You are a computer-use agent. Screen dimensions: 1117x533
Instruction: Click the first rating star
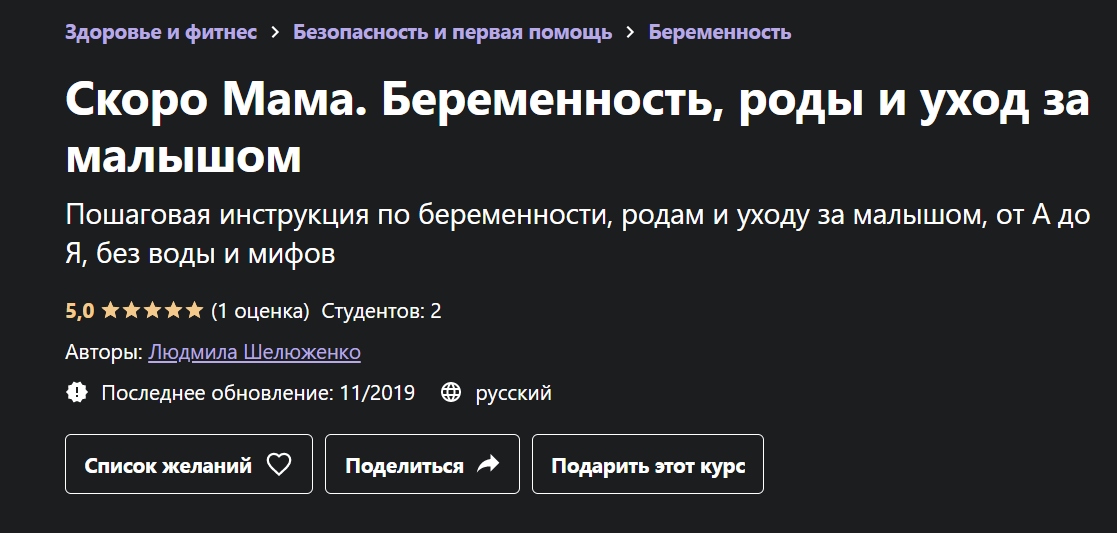coord(110,311)
